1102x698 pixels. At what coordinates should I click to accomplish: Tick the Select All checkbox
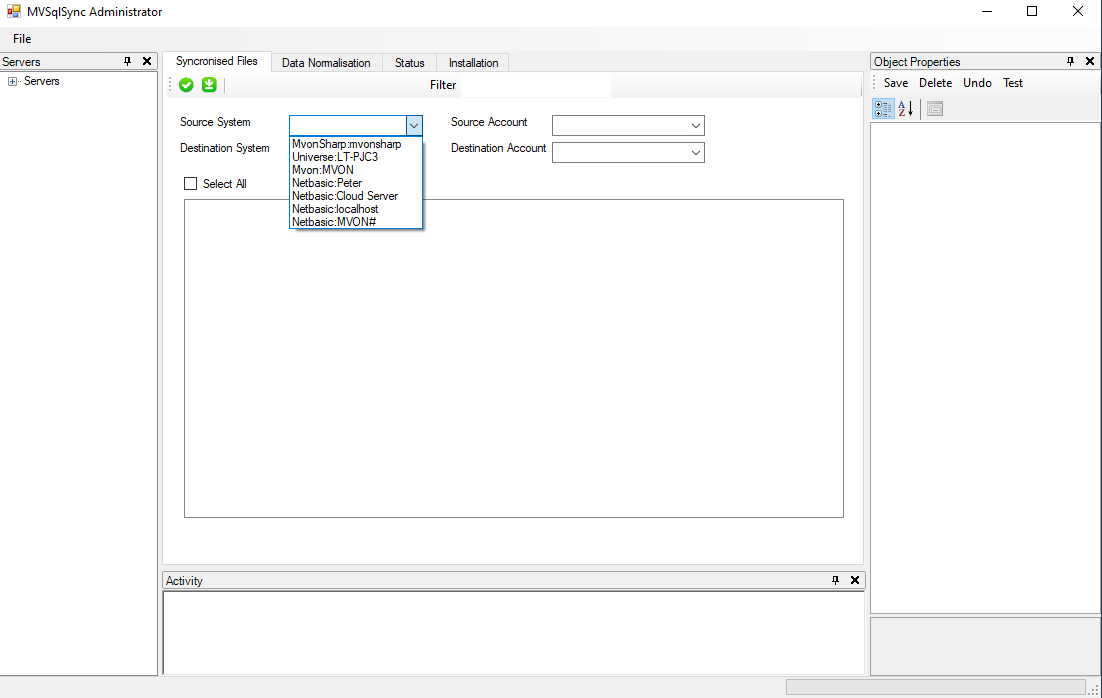click(x=190, y=183)
